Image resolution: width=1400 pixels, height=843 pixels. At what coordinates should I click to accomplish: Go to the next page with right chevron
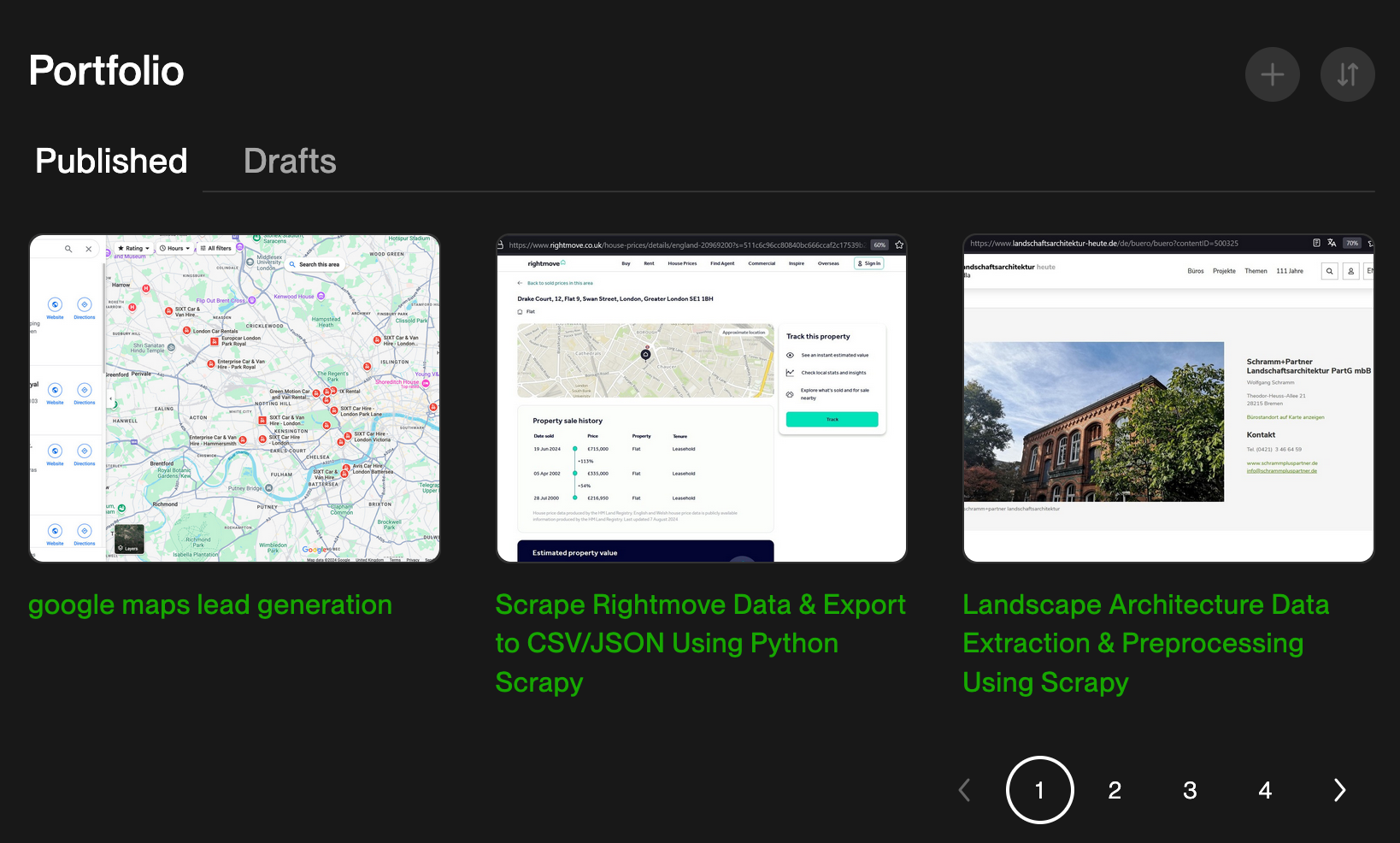tap(1340, 790)
